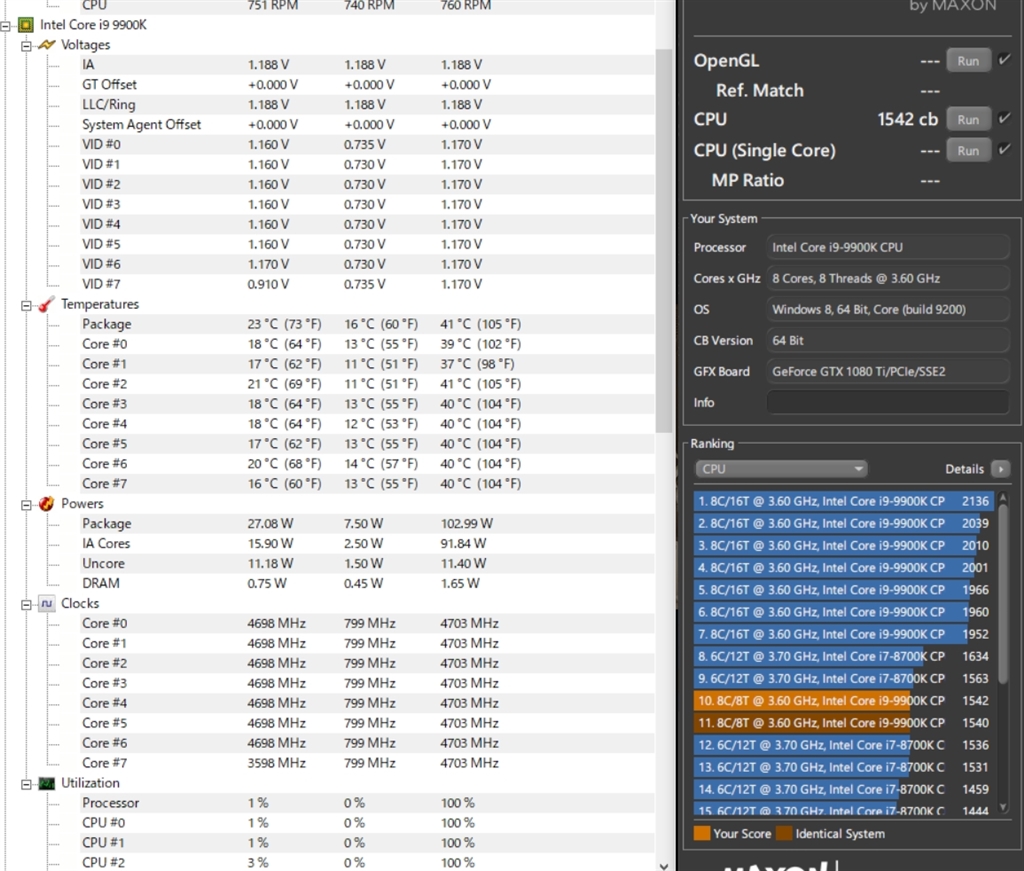Open the CPU ranking type dropdown in Cinebench
1024x871 pixels.
781,469
